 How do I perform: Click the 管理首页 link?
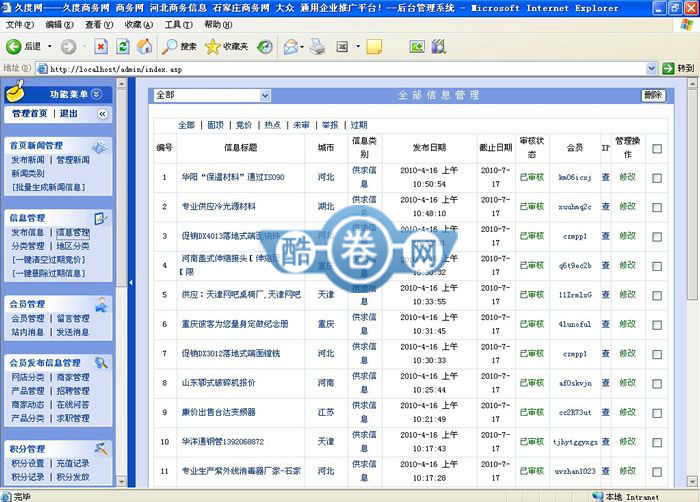pyautogui.click(x=29, y=114)
